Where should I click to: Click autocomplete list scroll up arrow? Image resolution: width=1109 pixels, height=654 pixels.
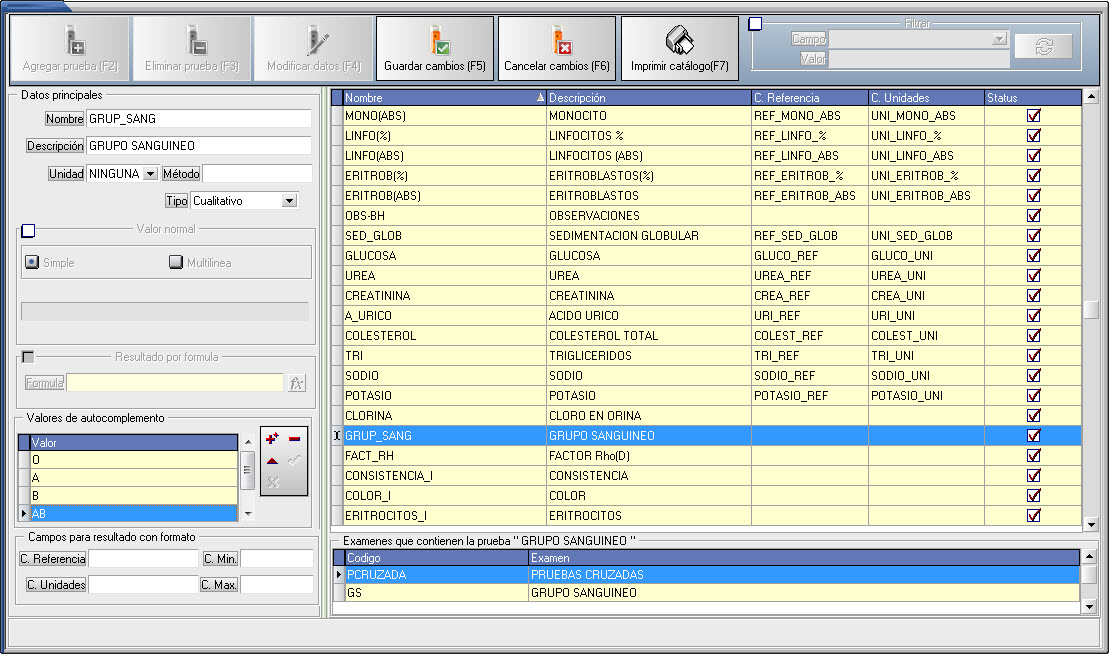[x=248, y=442]
